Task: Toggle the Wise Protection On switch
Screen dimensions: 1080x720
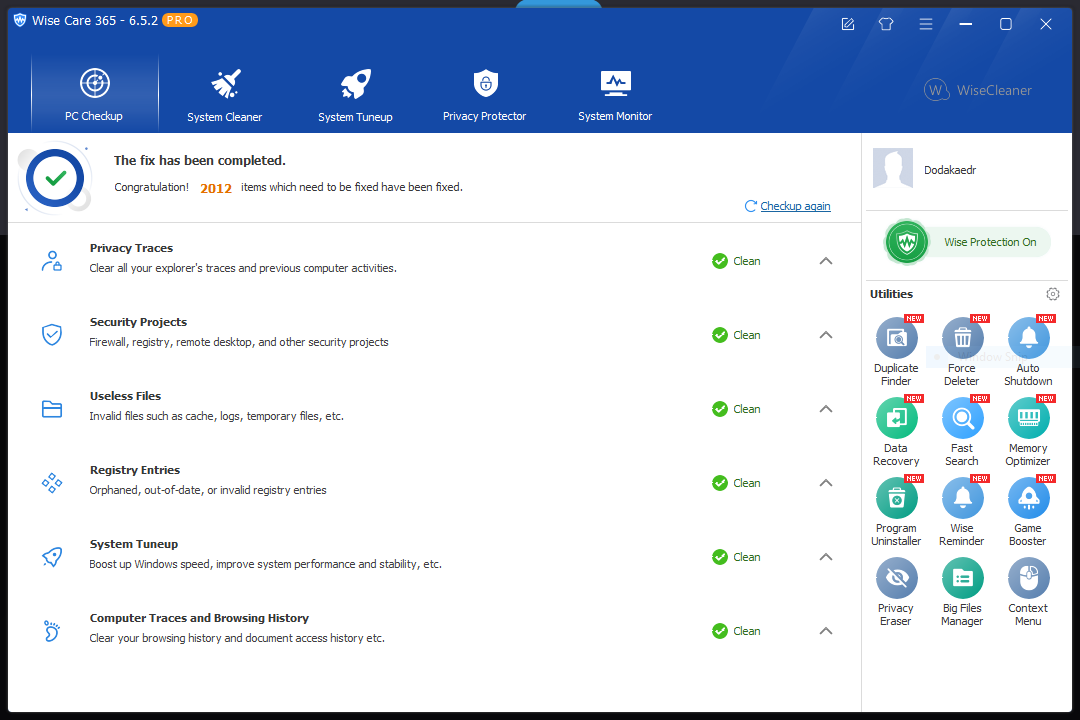Action: 968,242
